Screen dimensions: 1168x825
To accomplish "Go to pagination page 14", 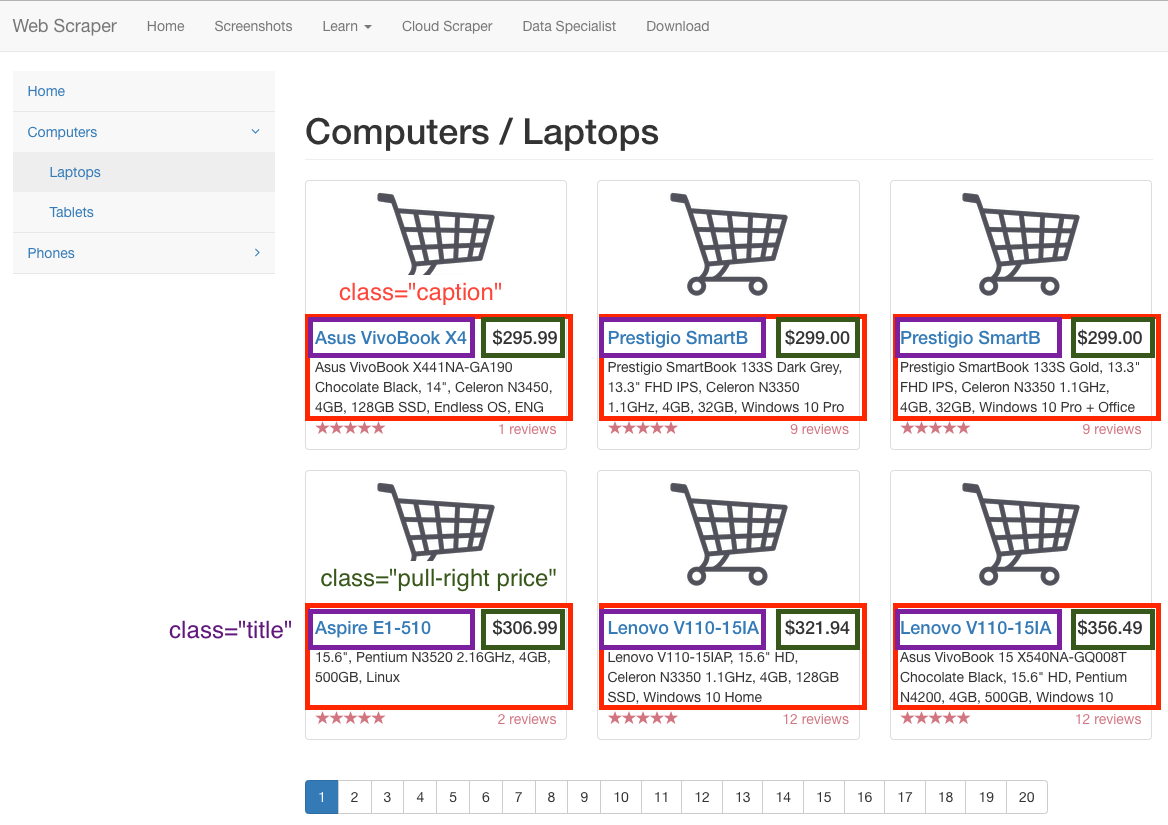I will coord(784,797).
